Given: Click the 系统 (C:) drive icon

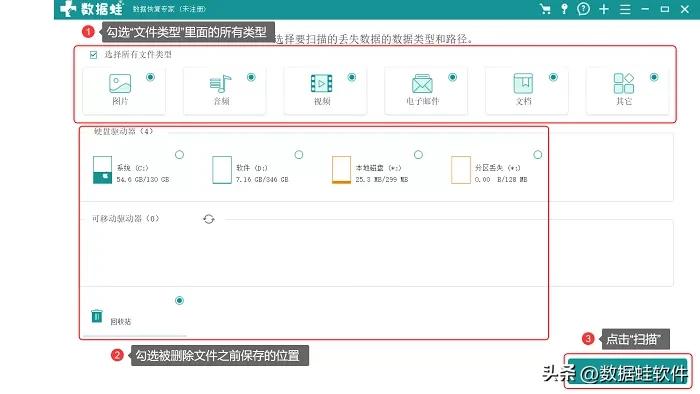Looking at the screenshot, I should pyautogui.click(x=102, y=170).
